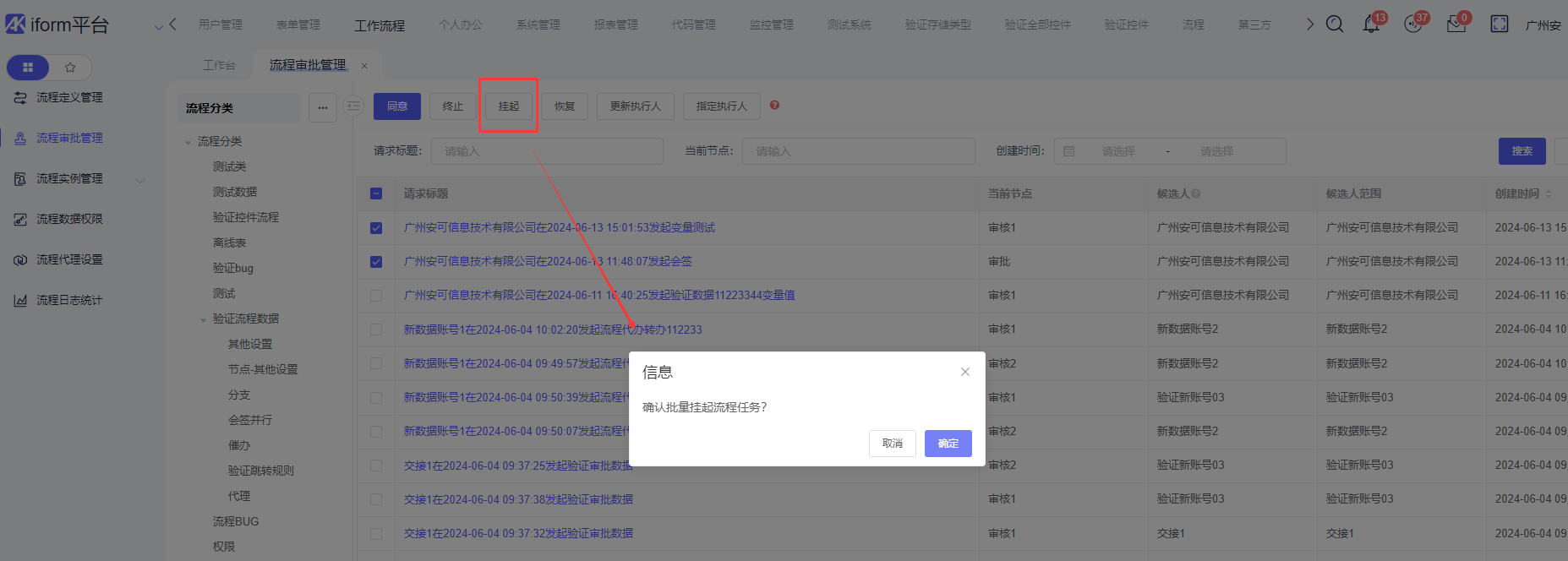Open the mail inbox icon with 0 badge
1568x561 pixels.
coord(1456,25)
